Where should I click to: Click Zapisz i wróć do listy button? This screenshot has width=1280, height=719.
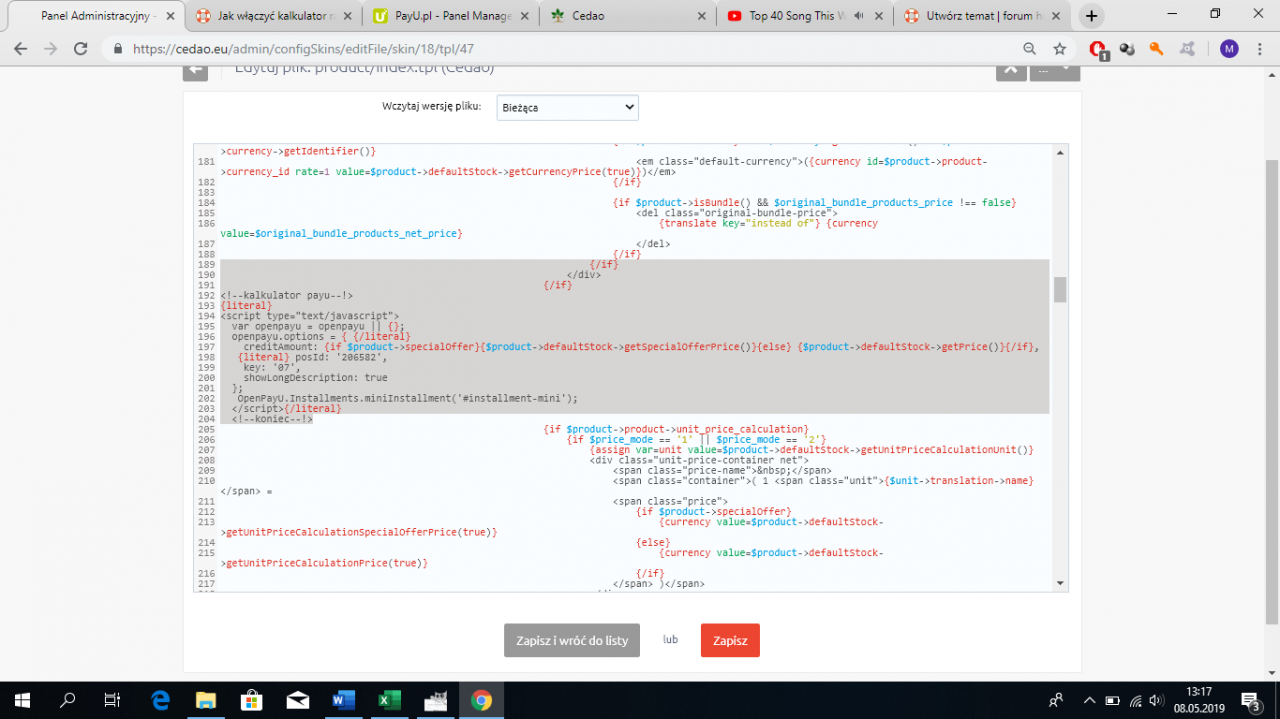point(572,641)
